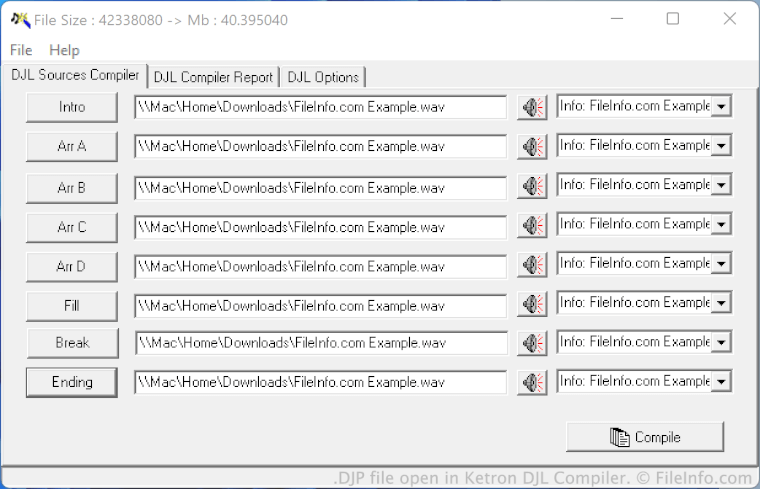Screen dimensions: 760x489
Task: Click the app icon in the title bar
Action: coord(20,20)
